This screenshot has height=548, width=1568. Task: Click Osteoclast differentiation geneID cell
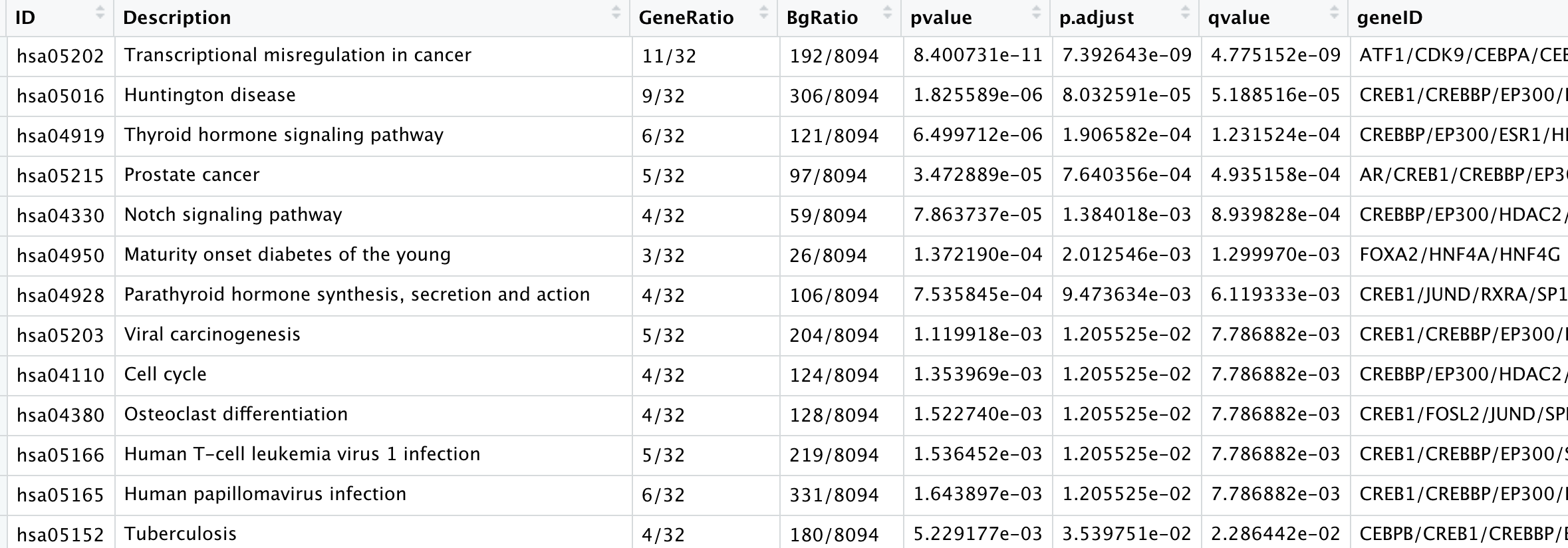(1459, 415)
